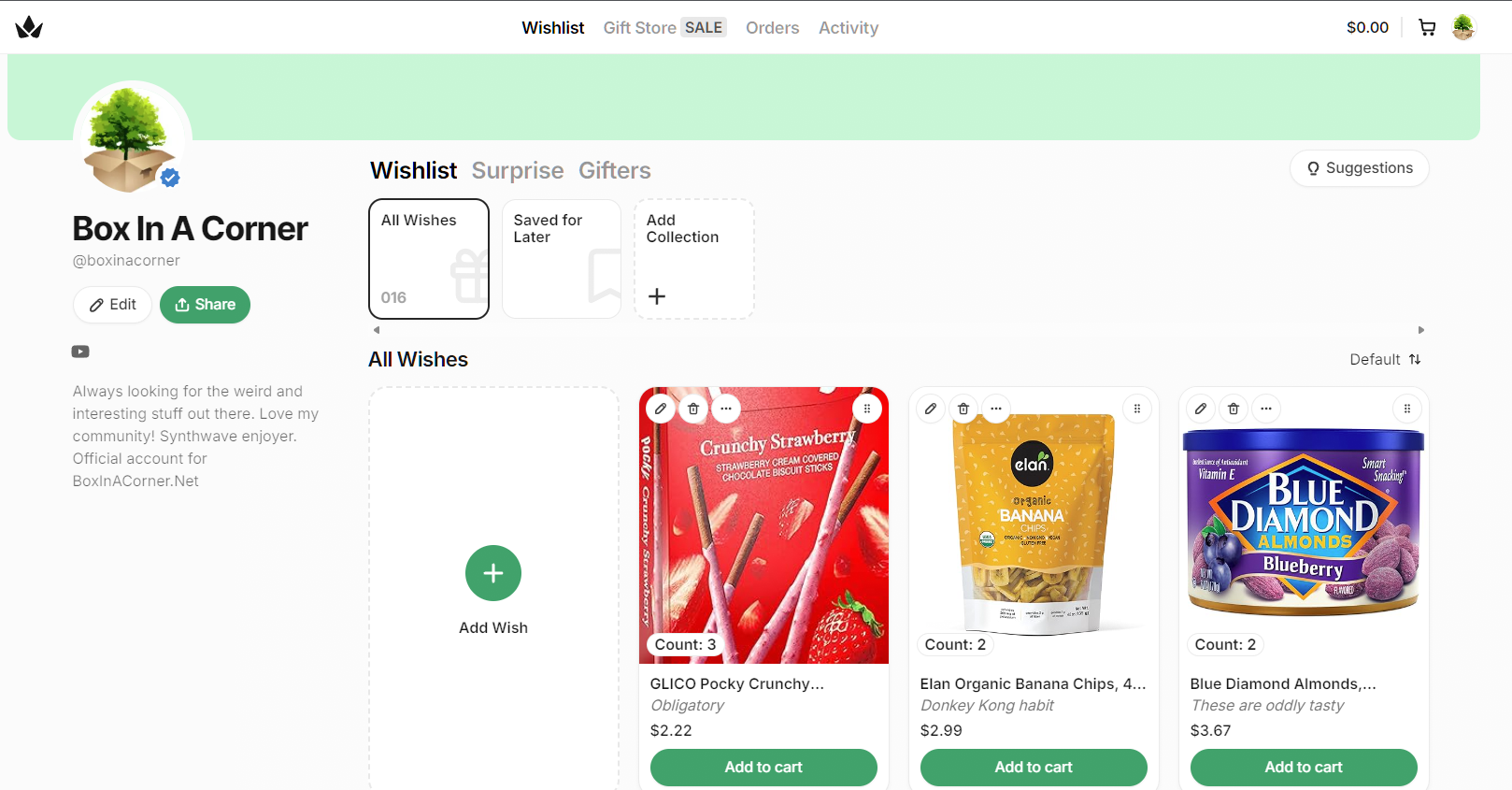Click the green Add Wish plus icon

click(493, 573)
